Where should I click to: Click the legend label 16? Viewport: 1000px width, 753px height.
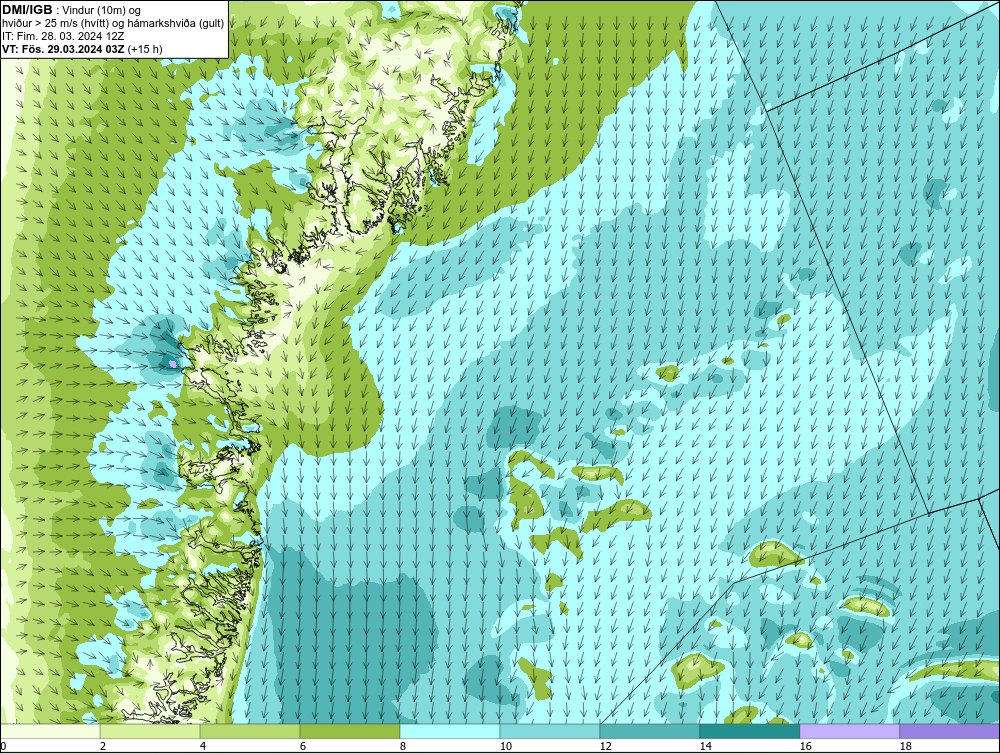click(805, 746)
